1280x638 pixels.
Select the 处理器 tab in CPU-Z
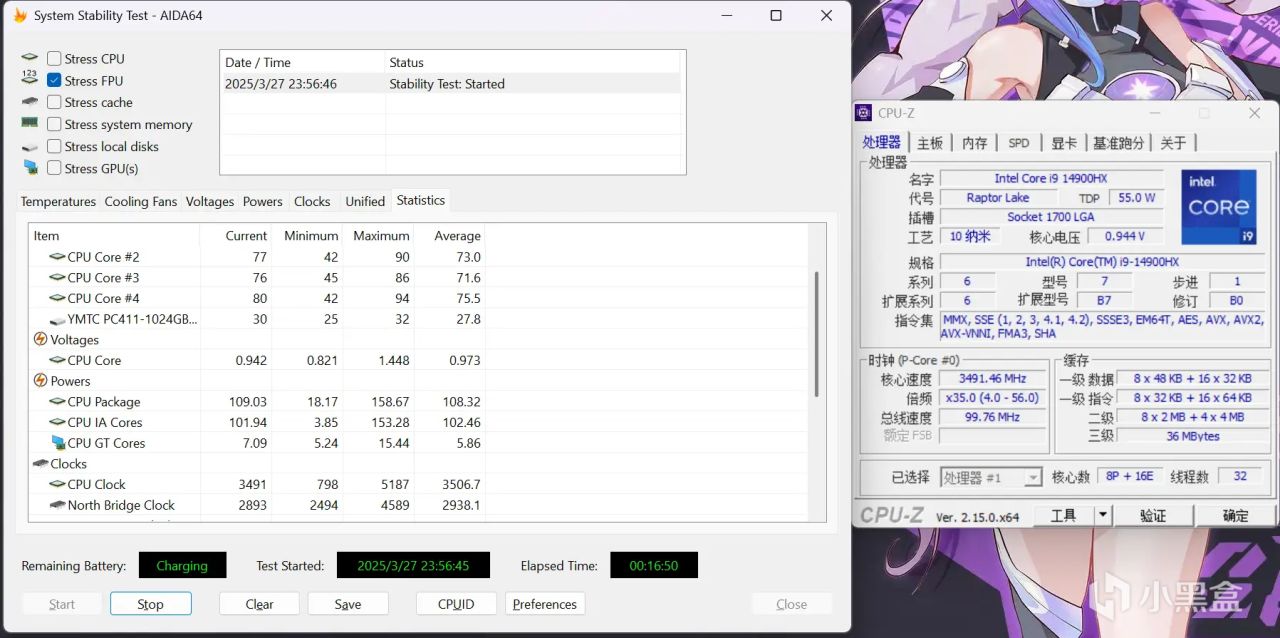[882, 142]
